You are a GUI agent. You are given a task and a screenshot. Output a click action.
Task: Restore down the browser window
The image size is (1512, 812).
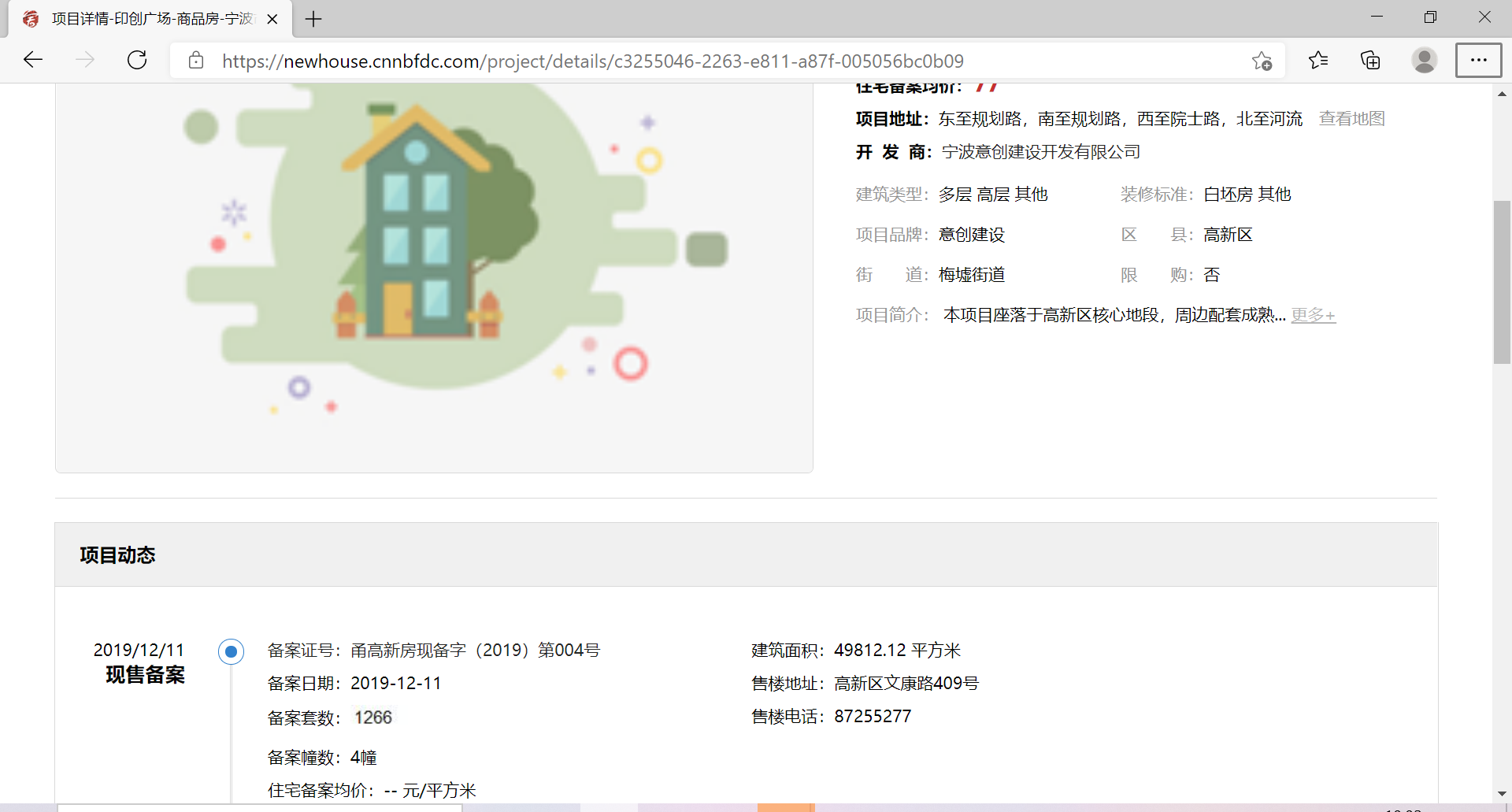pyautogui.click(x=1430, y=17)
